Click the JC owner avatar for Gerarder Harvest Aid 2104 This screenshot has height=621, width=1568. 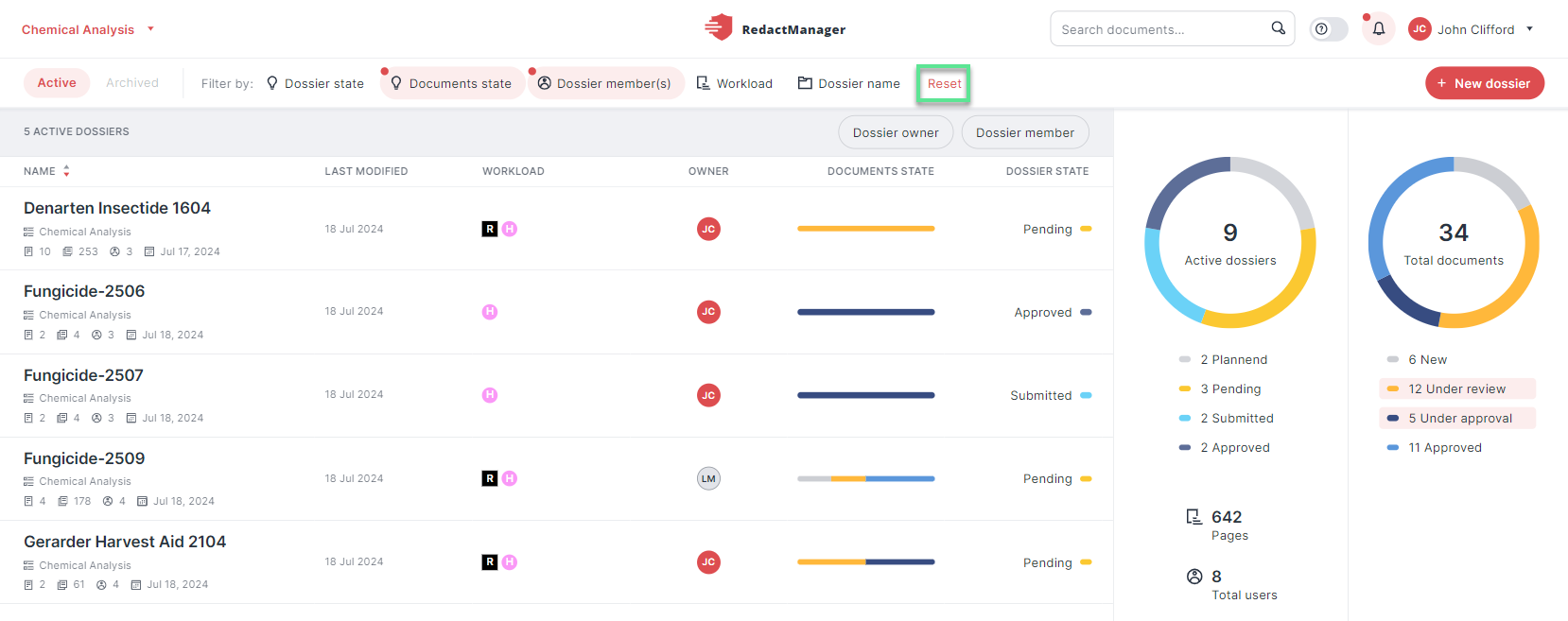click(708, 562)
